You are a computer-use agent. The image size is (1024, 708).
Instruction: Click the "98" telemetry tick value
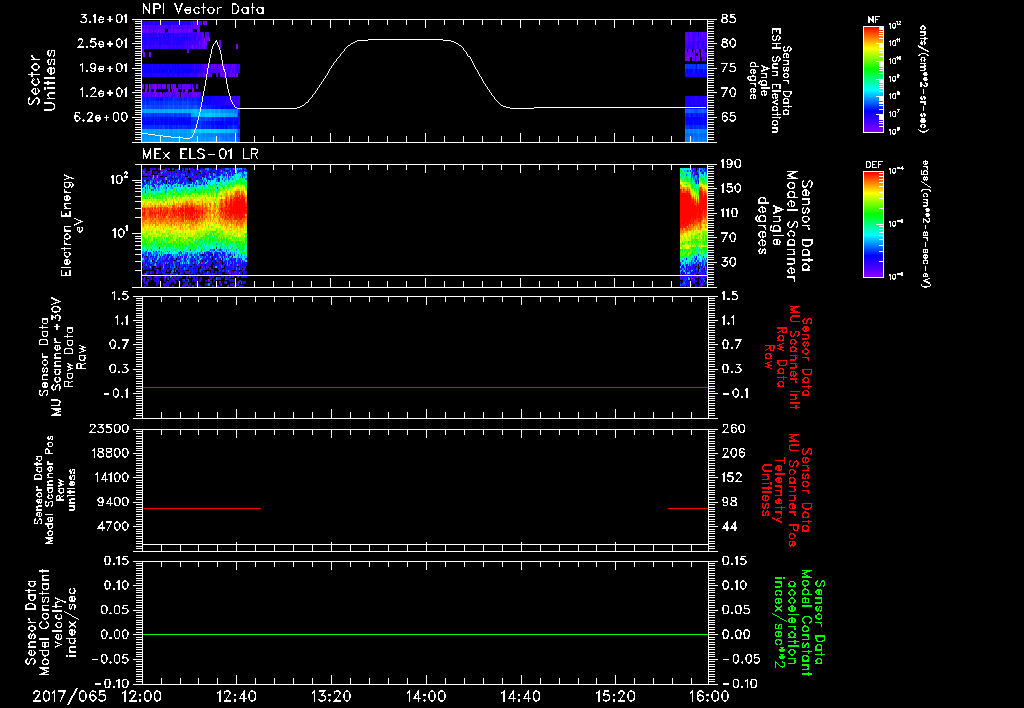[x=729, y=502]
